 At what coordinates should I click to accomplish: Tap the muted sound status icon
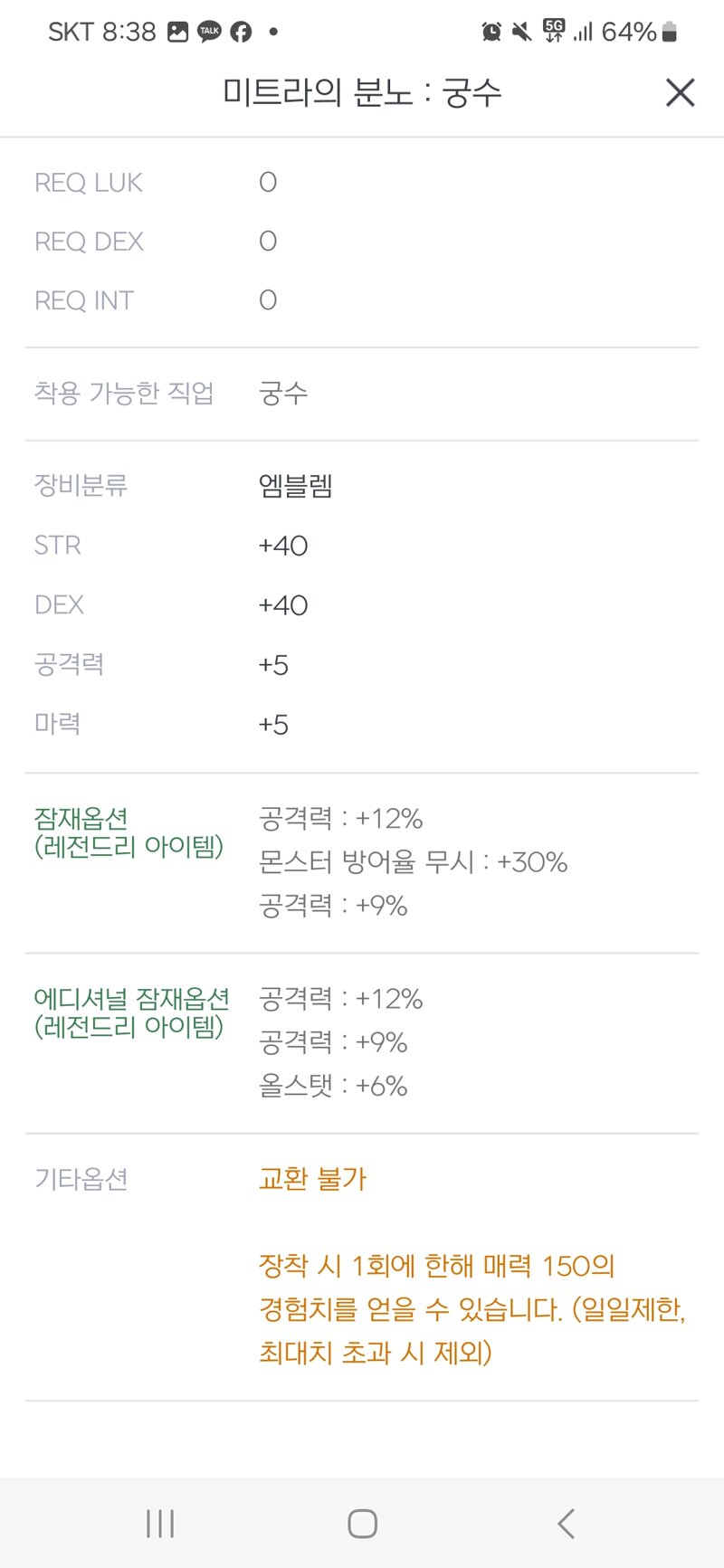point(521,32)
